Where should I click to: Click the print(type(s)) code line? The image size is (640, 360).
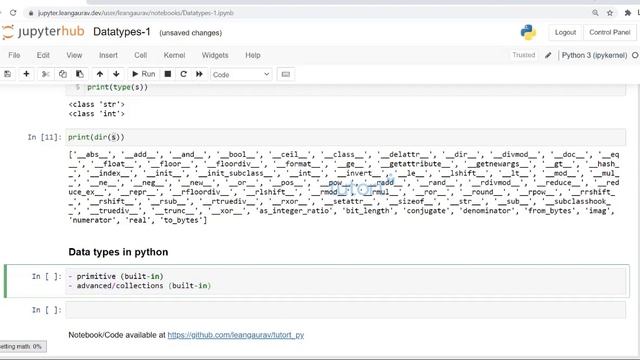coord(118,87)
